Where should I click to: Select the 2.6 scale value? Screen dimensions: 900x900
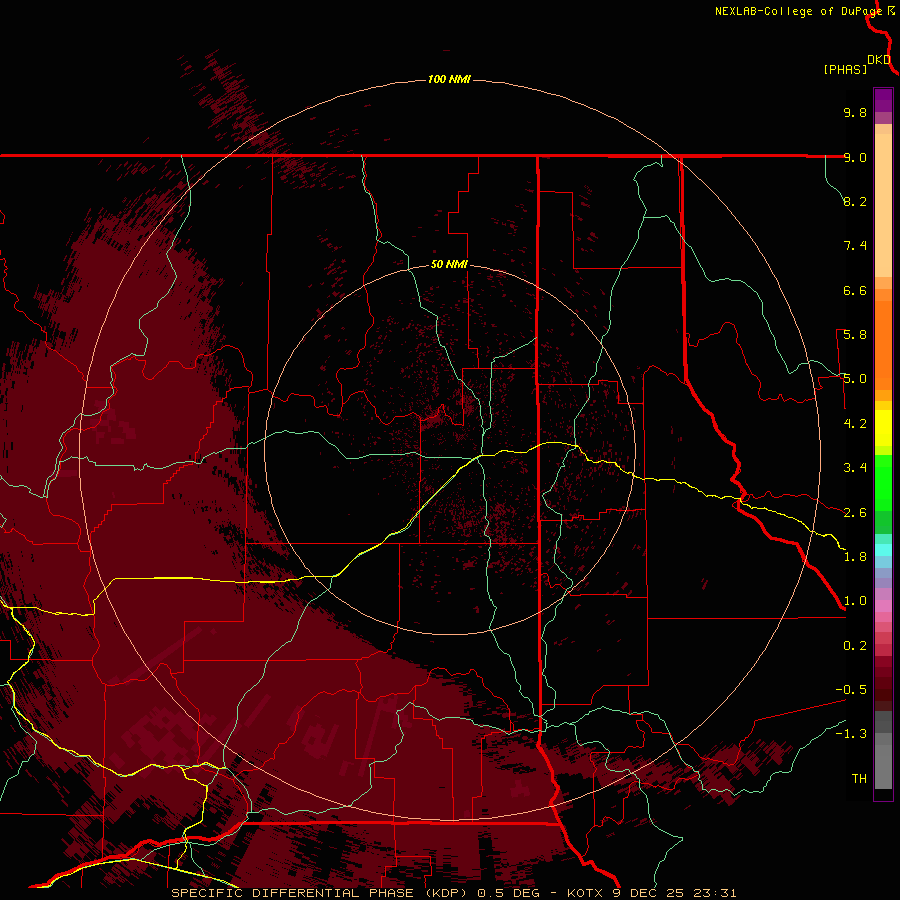point(855,513)
